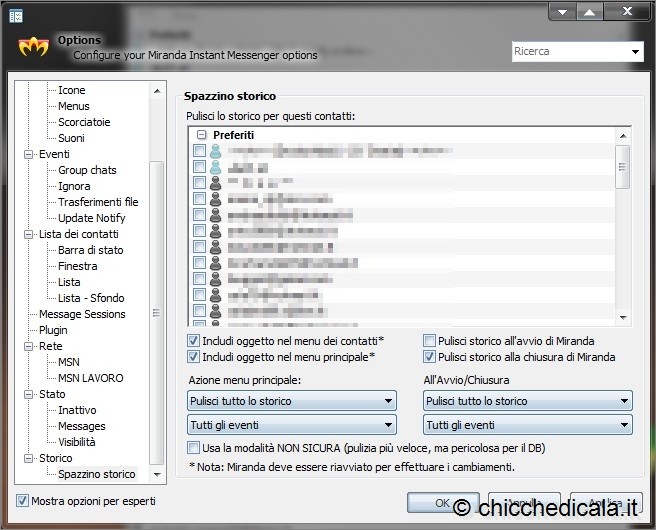656x530 pixels.
Task: Disable Includi oggetto nel menu dei contatti
Action: [194, 341]
